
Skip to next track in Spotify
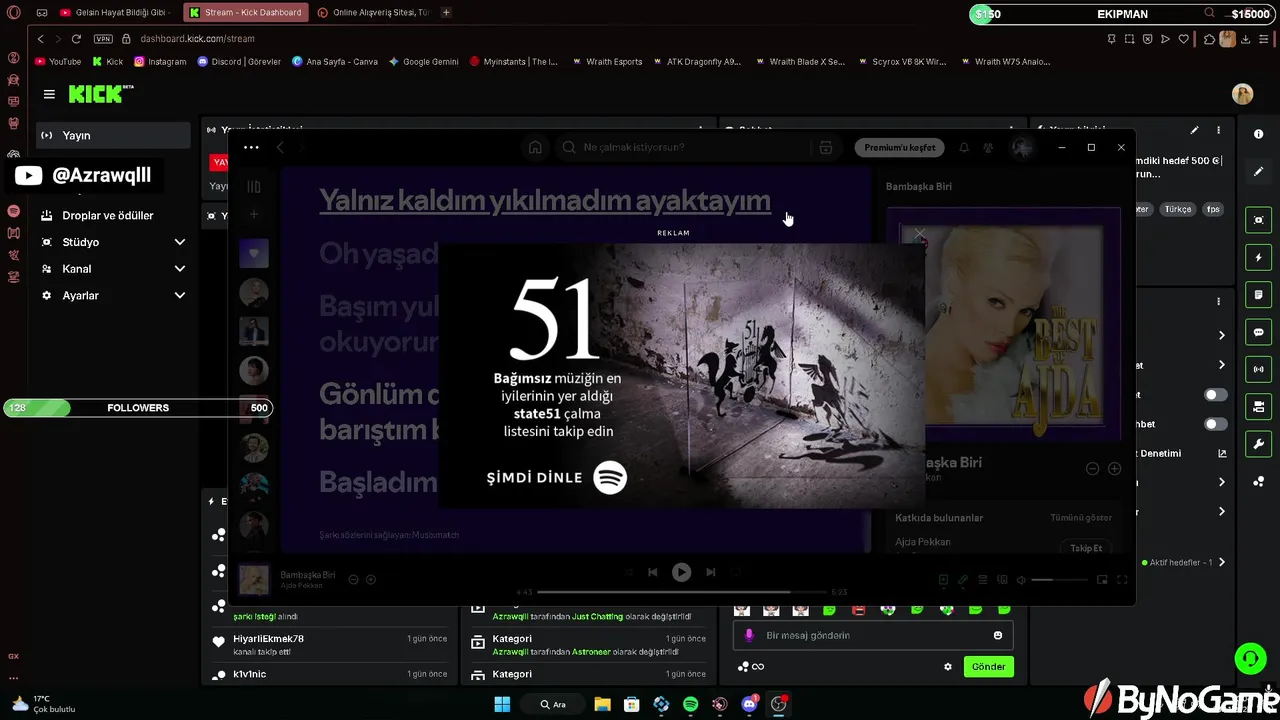point(710,572)
